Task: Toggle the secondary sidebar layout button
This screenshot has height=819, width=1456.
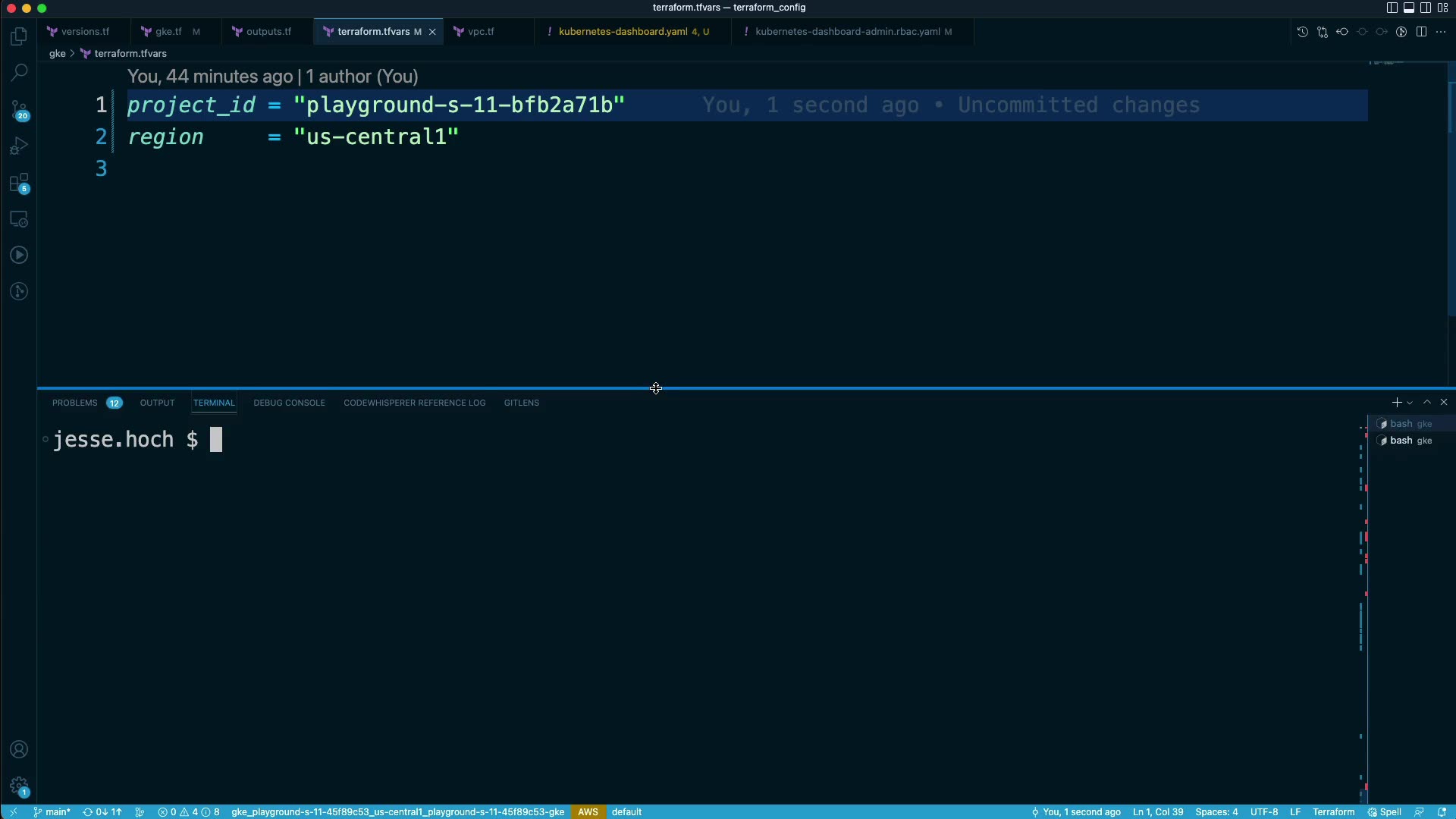Action: (x=1426, y=8)
